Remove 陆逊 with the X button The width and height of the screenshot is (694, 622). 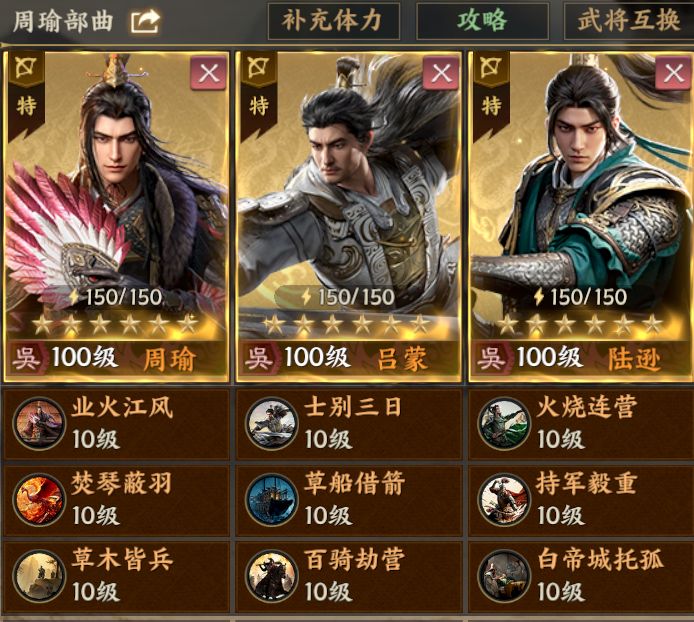coord(674,73)
